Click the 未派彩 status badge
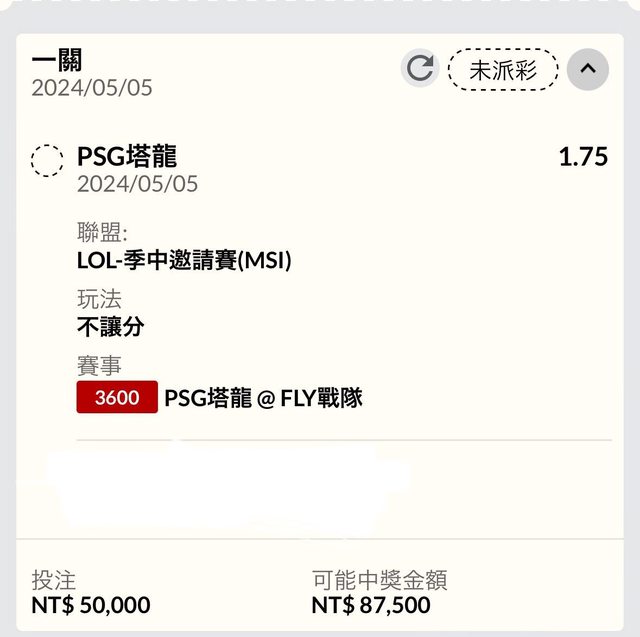This screenshot has height=637, width=640. pos(502,70)
